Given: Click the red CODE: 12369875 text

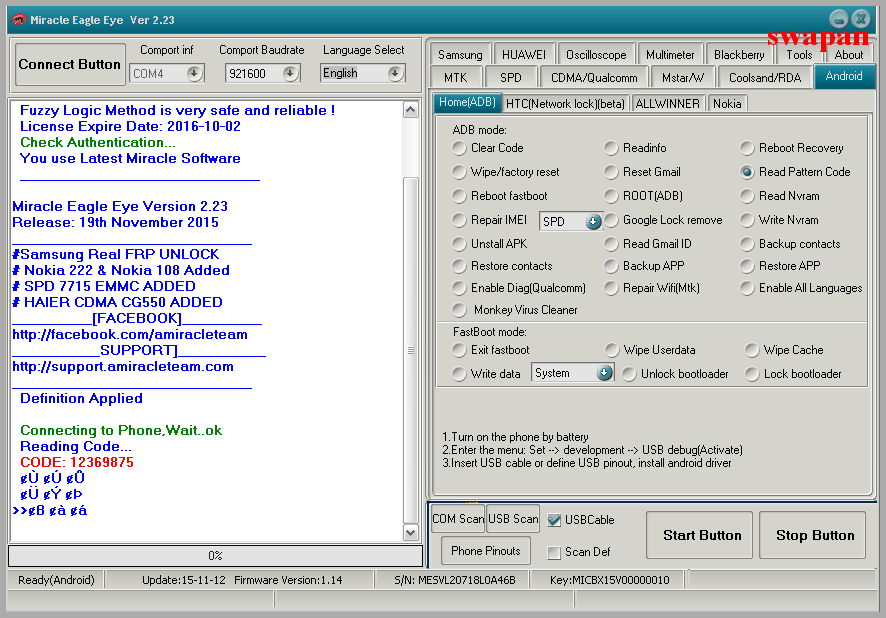Looking at the screenshot, I should [x=77, y=462].
